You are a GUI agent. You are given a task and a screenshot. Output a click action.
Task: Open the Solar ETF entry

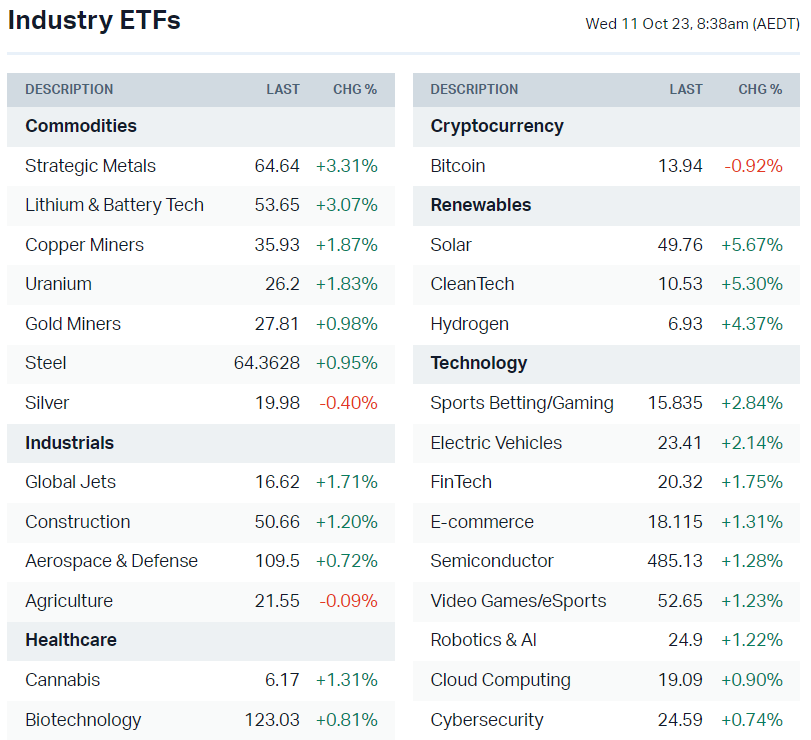451,245
